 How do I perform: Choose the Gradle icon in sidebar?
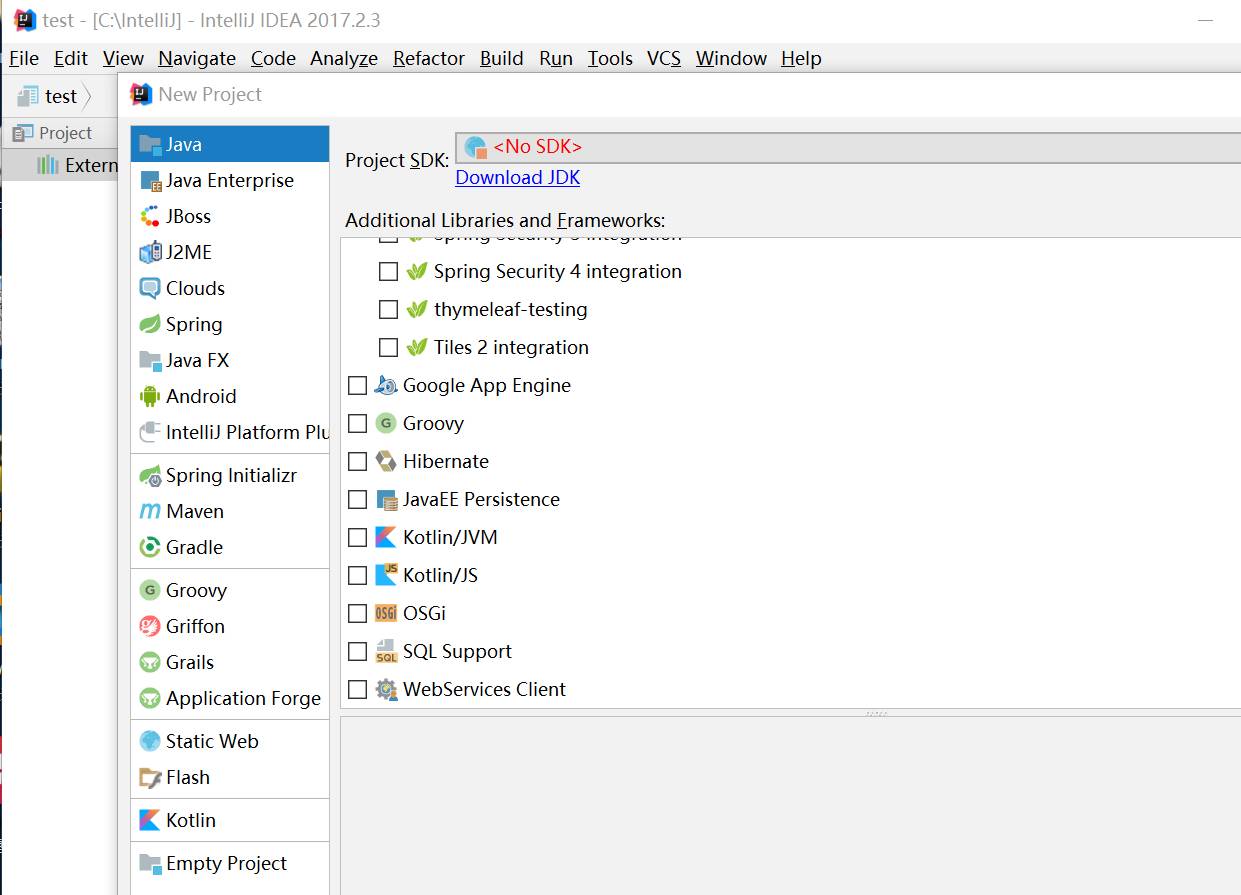coord(150,547)
